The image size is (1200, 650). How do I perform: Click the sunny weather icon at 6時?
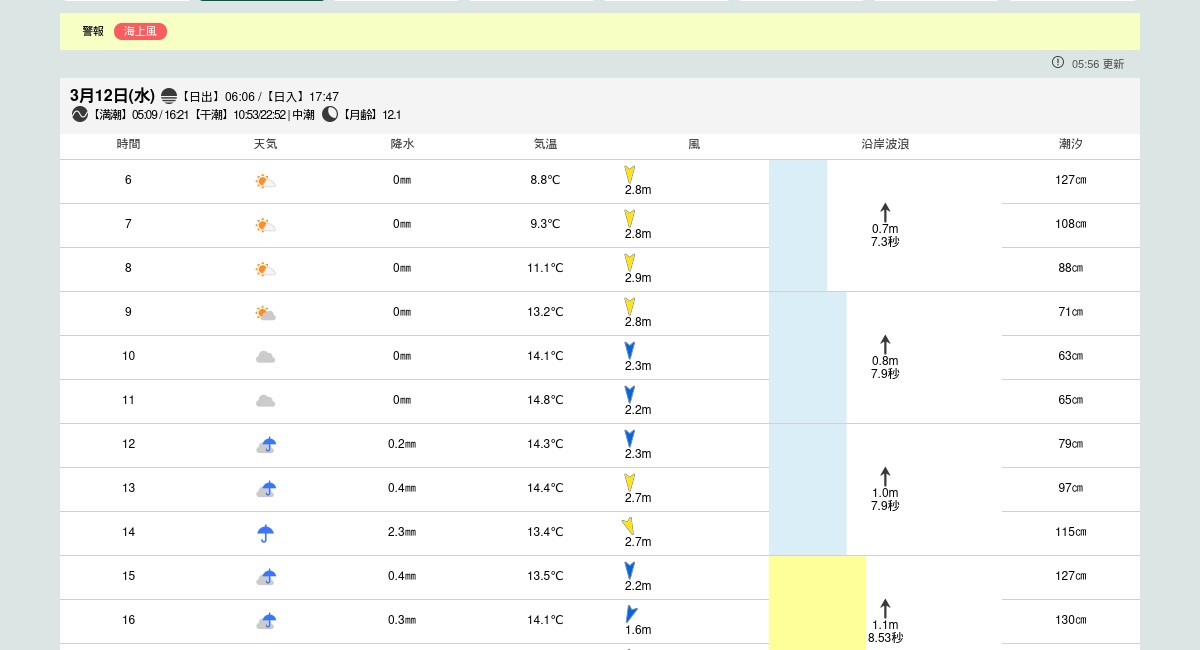[265, 181]
